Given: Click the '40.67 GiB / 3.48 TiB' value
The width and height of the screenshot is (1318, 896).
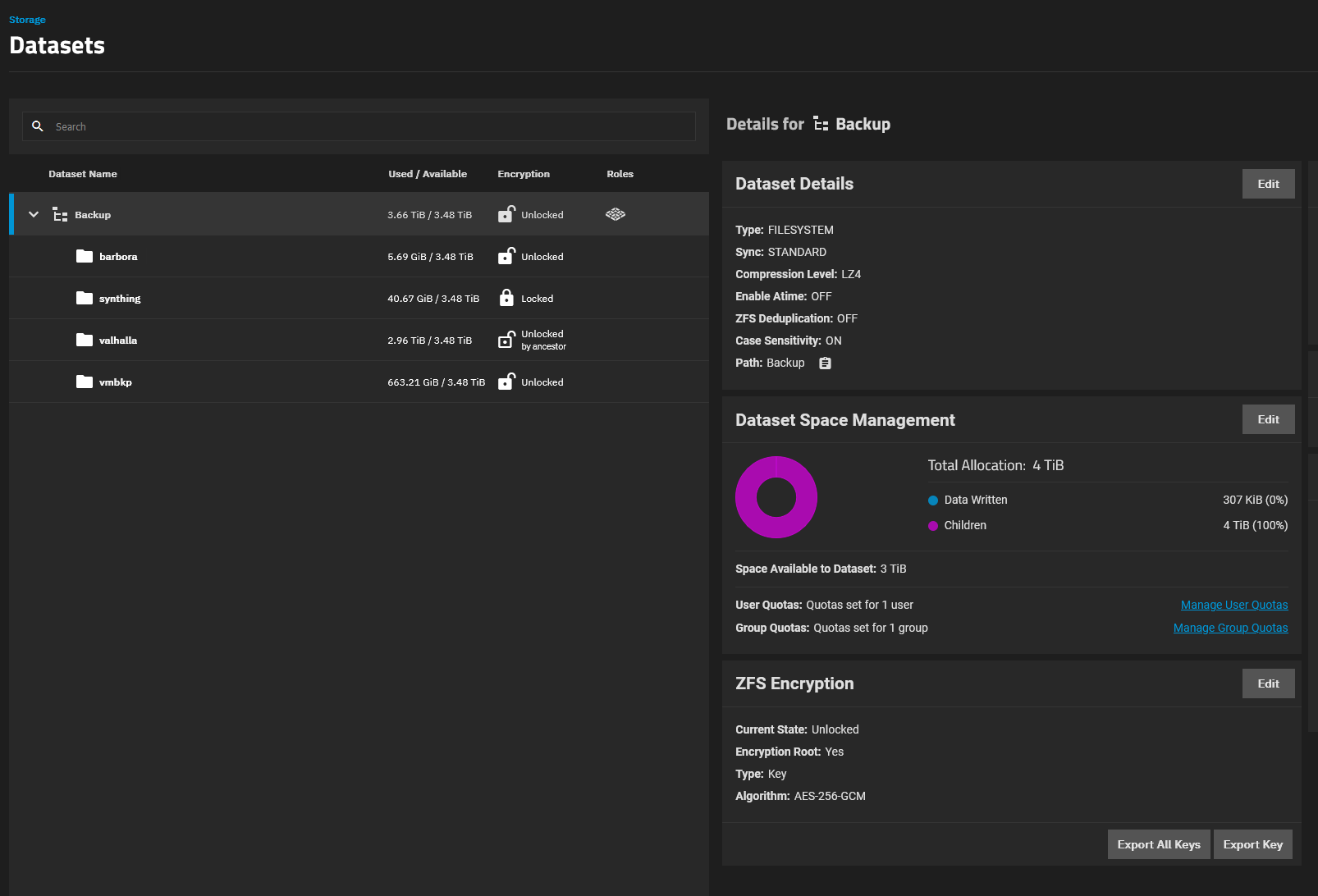Looking at the screenshot, I should [x=433, y=299].
